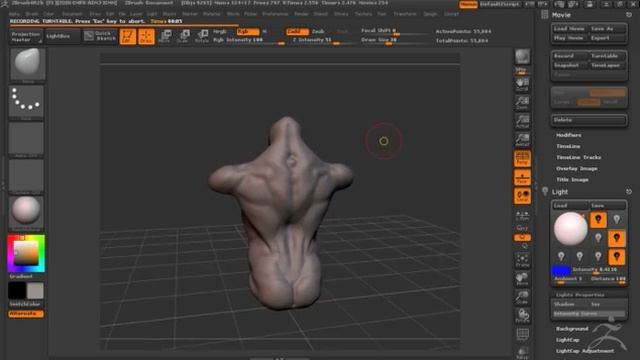The height and width of the screenshot is (360, 640).
Task: Click the Actual size icon
Action: pos(522,121)
